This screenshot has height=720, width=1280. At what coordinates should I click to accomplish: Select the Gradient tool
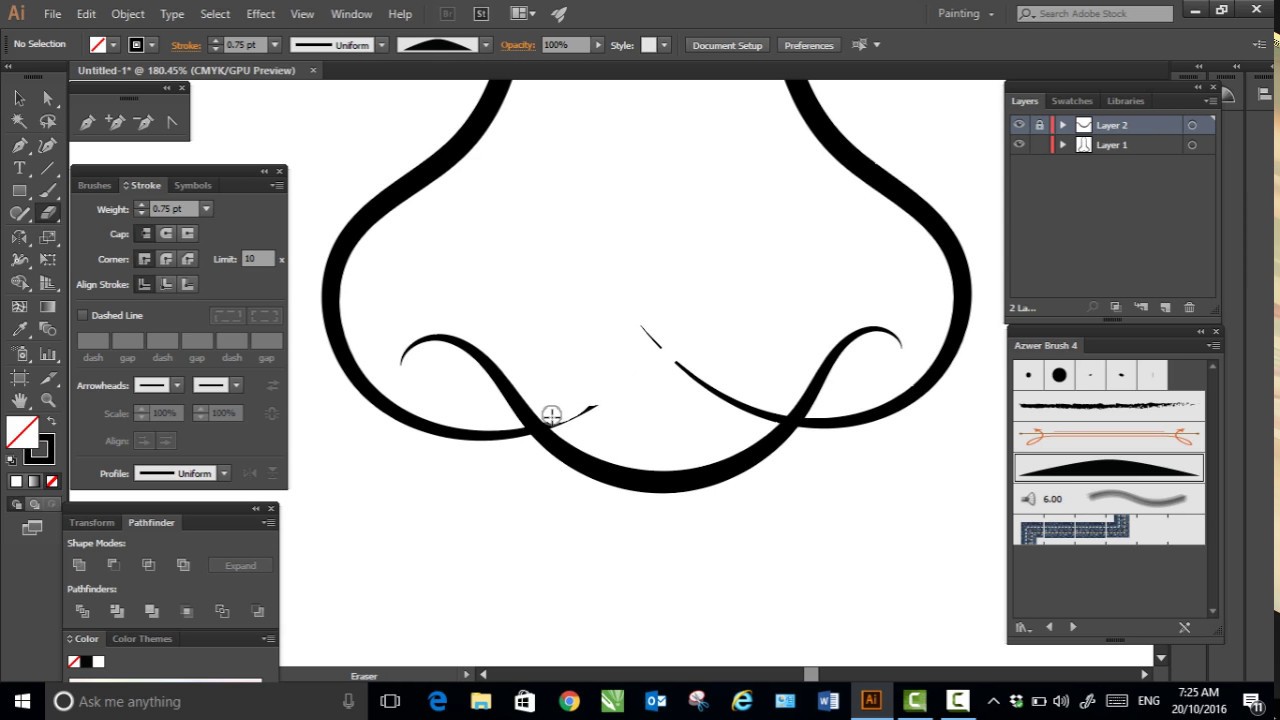48,307
